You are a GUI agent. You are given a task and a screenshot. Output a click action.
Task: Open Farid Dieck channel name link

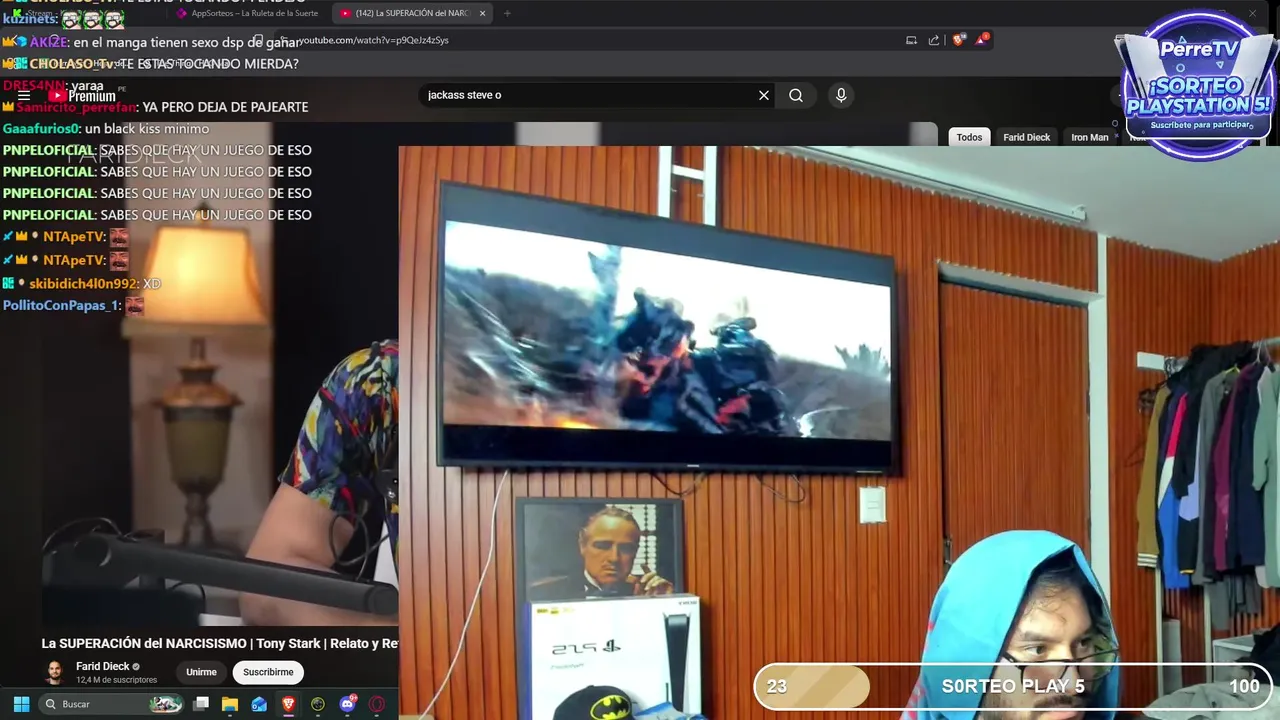click(x=103, y=666)
